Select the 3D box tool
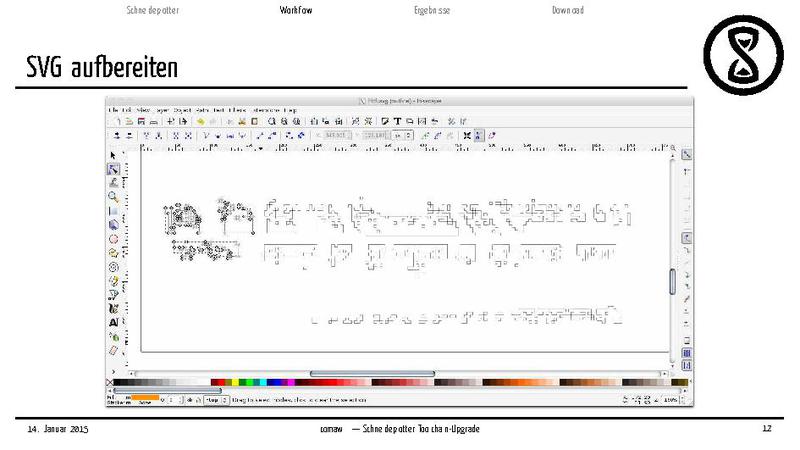Screen dimensions: 800x450 (x=113, y=224)
